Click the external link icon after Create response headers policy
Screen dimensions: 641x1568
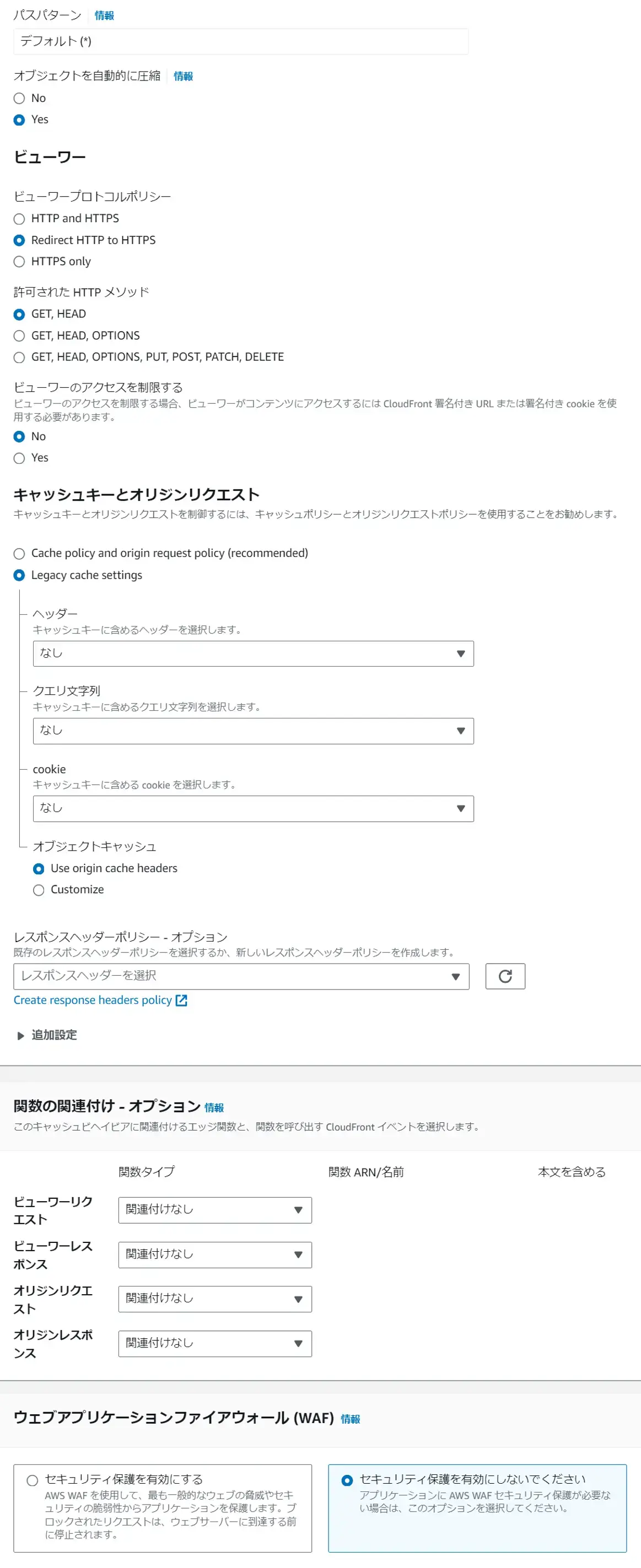pyautogui.click(x=181, y=1000)
